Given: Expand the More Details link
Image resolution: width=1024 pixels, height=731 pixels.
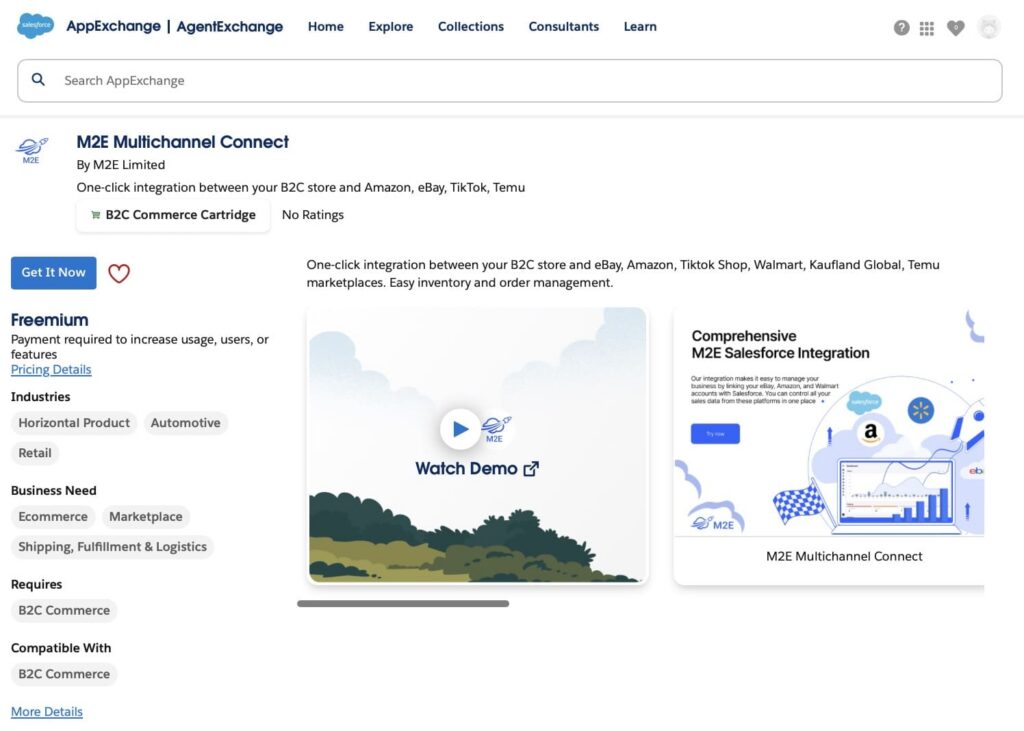Looking at the screenshot, I should (47, 712).
